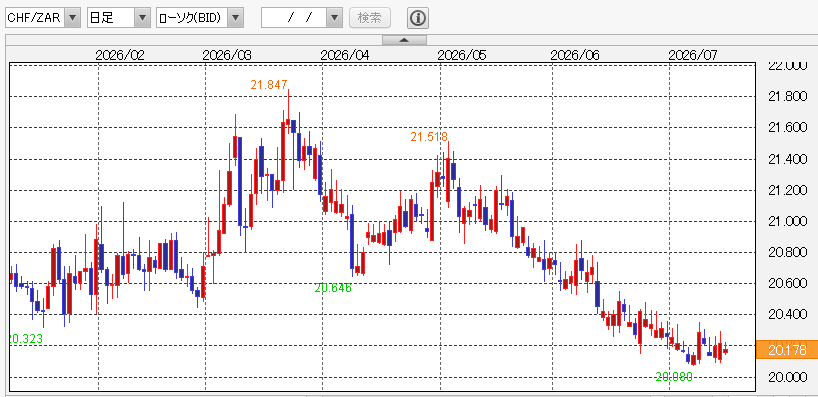Click the 20.000 price axis label
This screenshot has width=818, height=397.
point(788,377)
